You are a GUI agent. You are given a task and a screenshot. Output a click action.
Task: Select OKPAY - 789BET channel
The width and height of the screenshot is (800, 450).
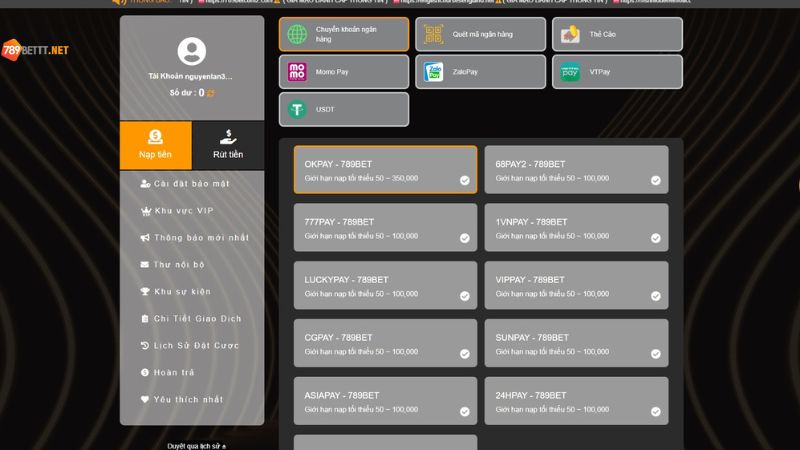[386, 170]
